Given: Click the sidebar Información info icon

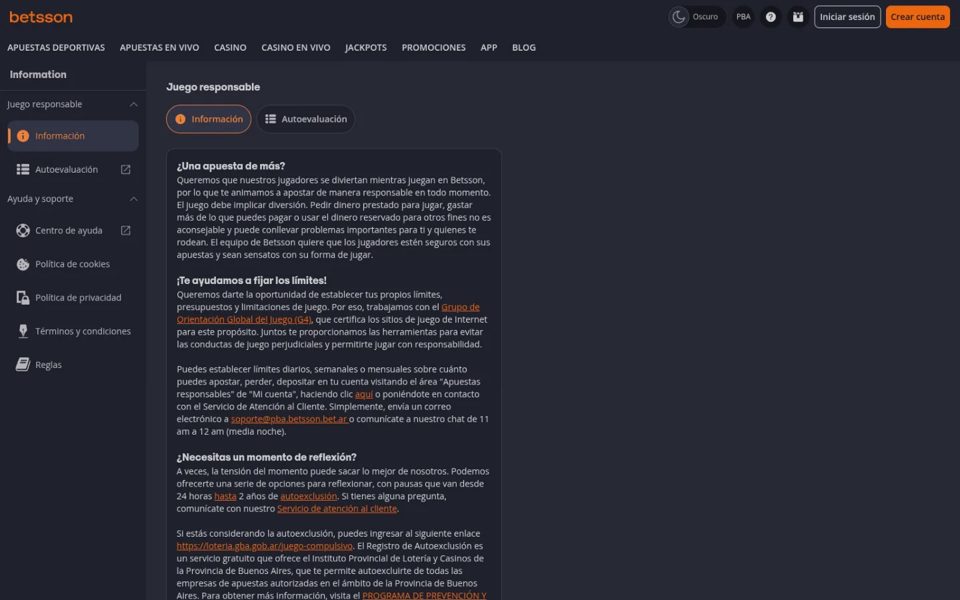Looking at the screenshot, I should coord(23,136).
